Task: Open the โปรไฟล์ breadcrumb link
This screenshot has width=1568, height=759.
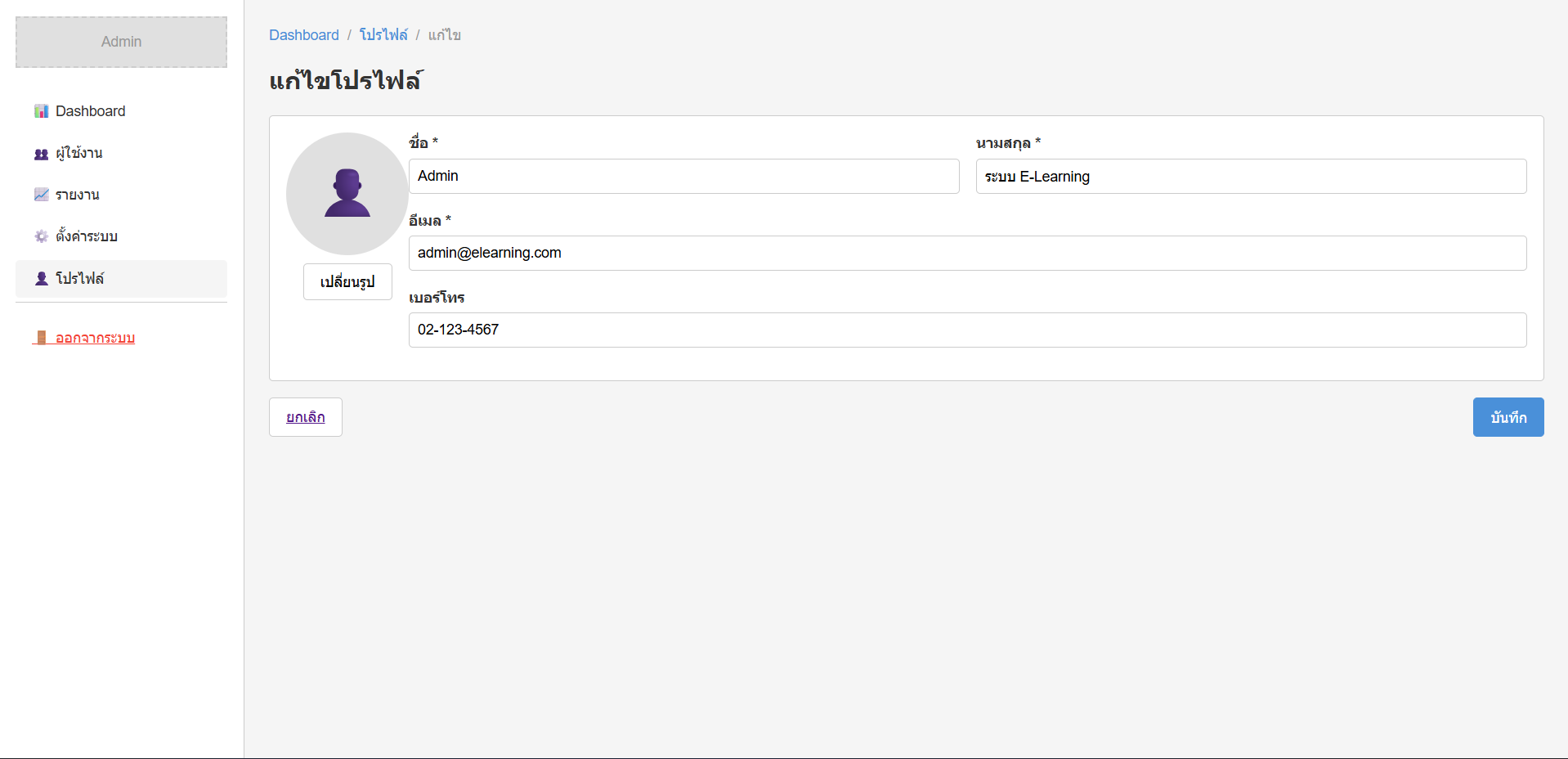Action: (x=383, y=35)
